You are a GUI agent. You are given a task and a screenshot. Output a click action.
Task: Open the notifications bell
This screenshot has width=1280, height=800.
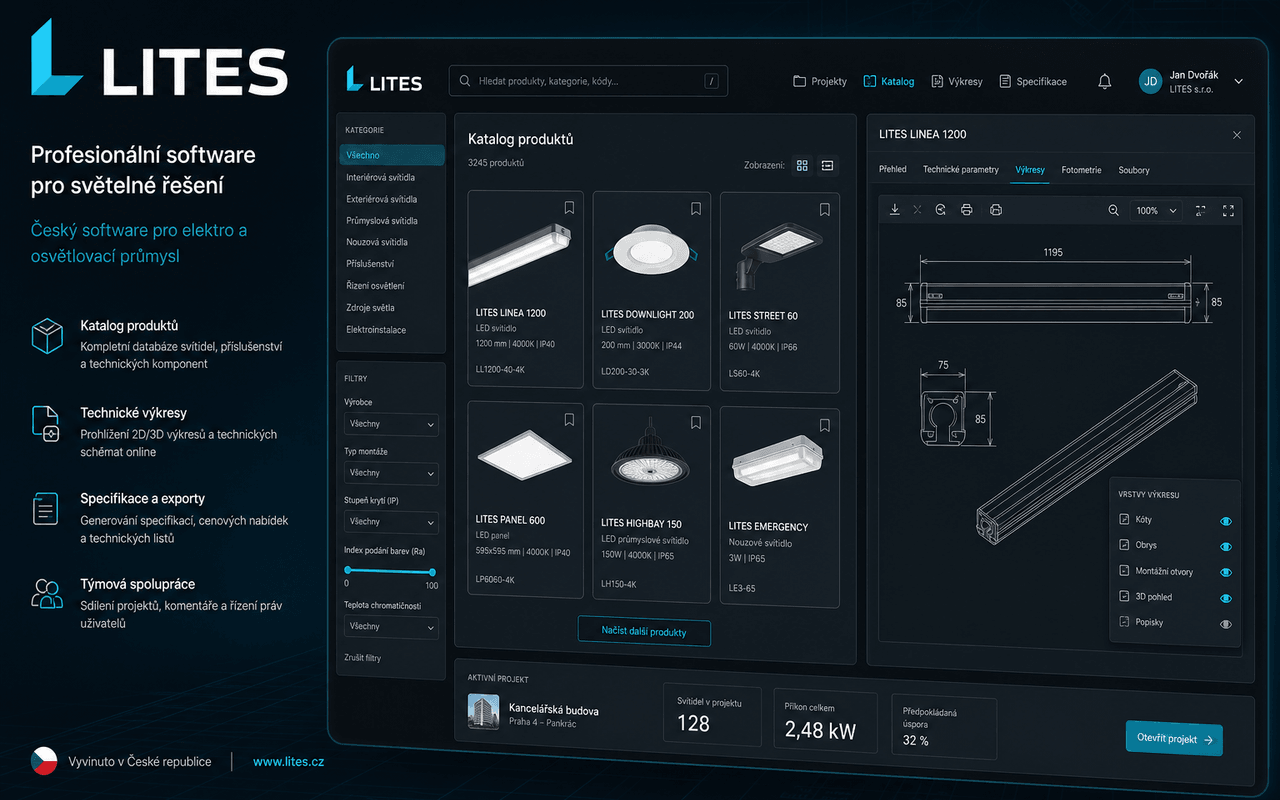tap(1105, 82)
